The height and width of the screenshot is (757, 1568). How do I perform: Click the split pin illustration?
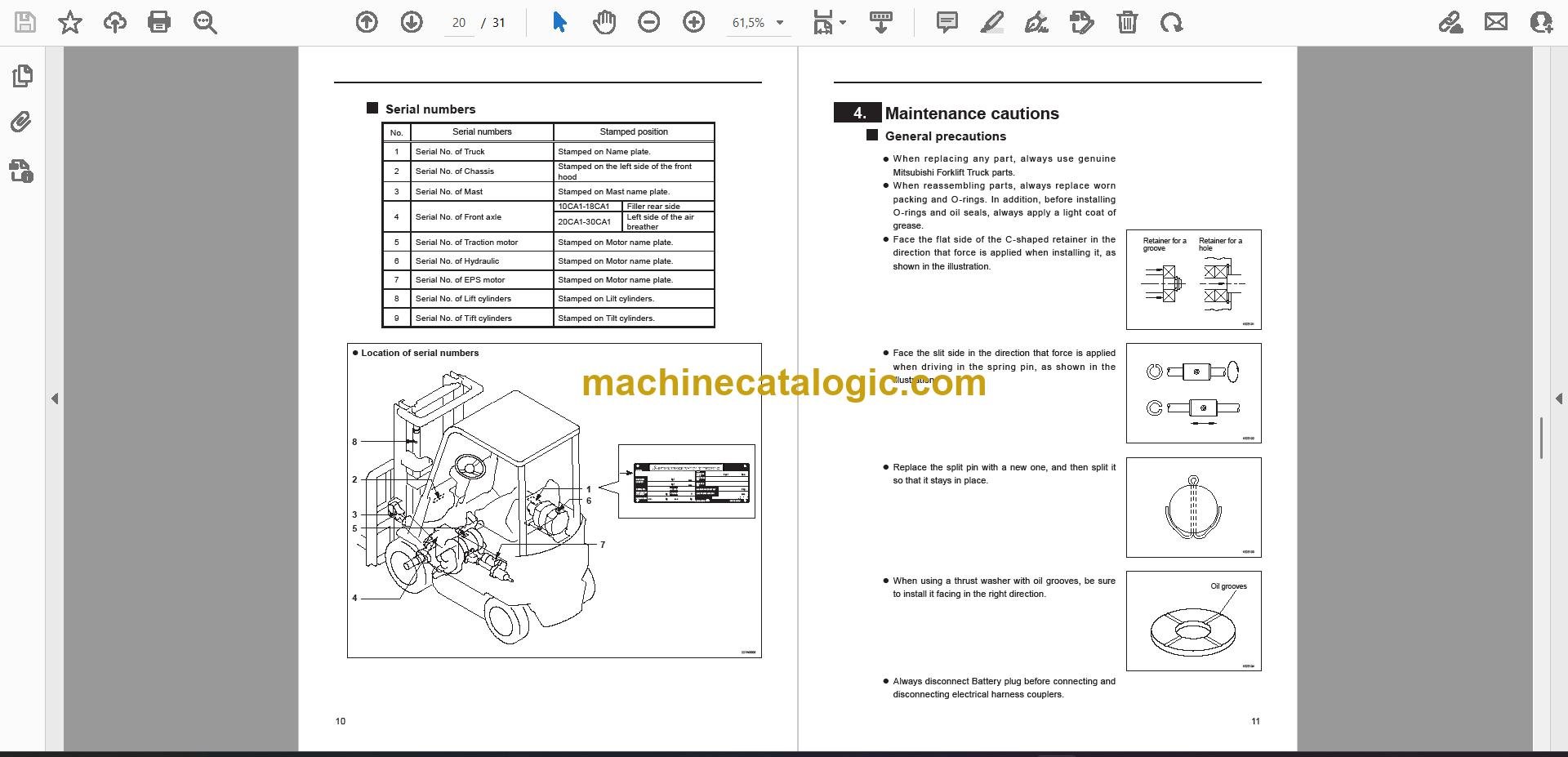(x=1193, y=507)
